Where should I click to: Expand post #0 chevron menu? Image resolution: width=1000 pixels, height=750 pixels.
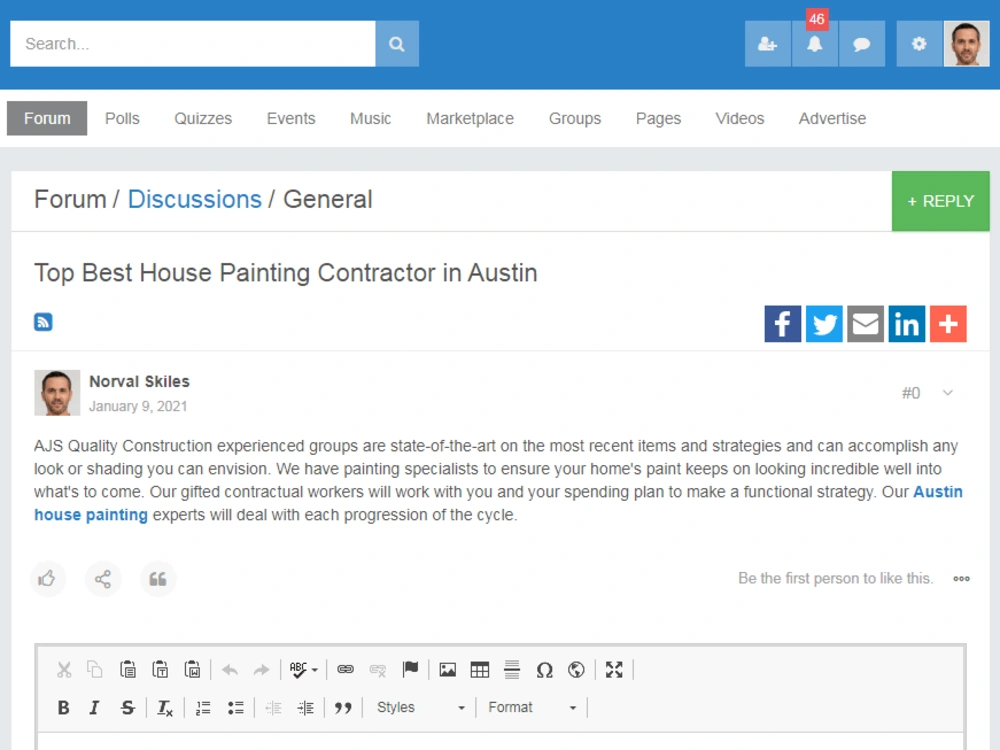(948, 393)
